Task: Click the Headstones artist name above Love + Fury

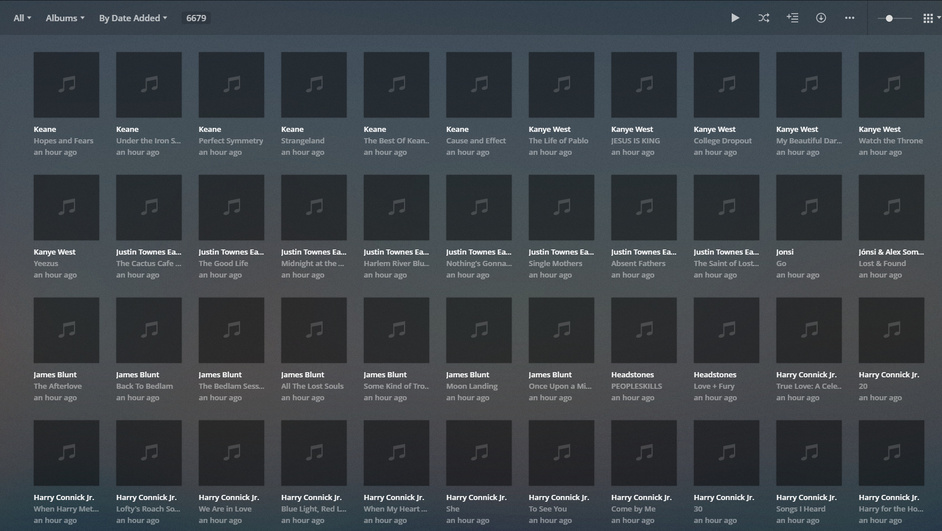Action: coord(715,374)
